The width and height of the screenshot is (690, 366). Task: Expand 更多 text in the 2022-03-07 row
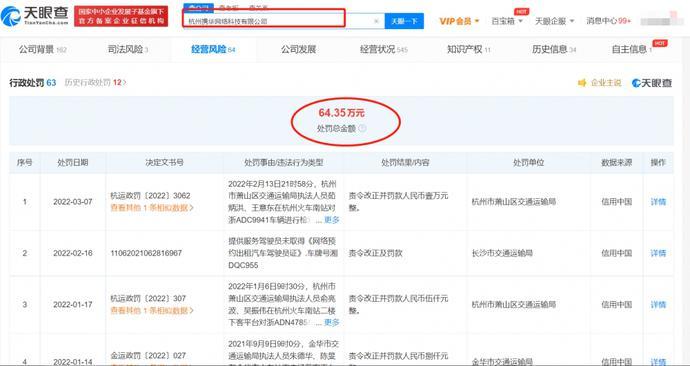332,220
